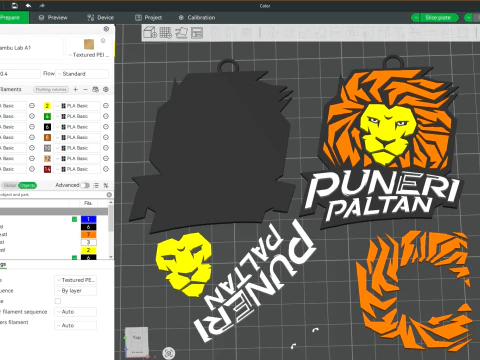Open the Flushing volumes dialog
Screen dimensions: 480x360
click(51, 89)
